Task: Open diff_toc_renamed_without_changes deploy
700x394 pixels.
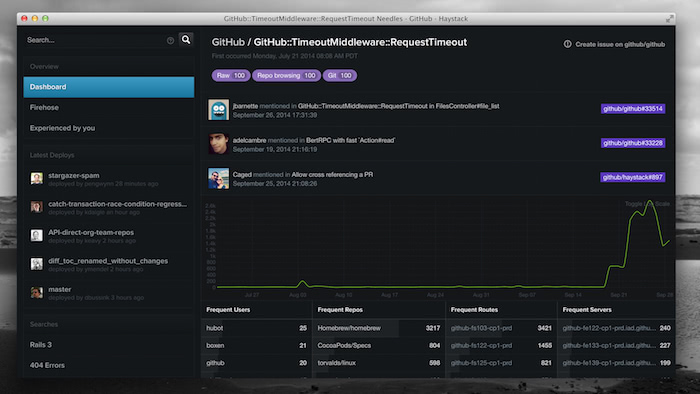Action: tap(108, 265)
